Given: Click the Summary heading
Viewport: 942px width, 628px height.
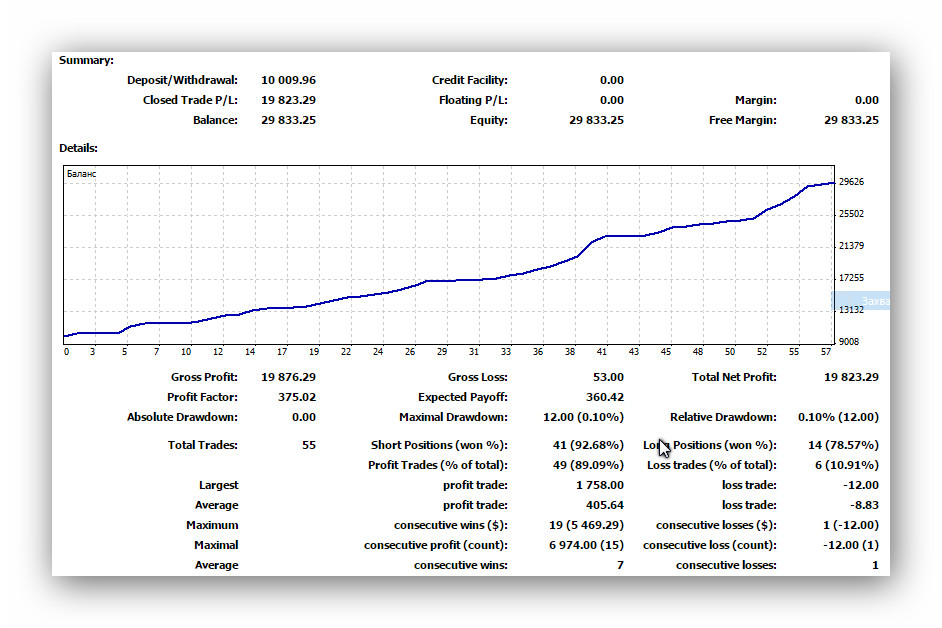Looking at the screenshot, I should point(86,60).
